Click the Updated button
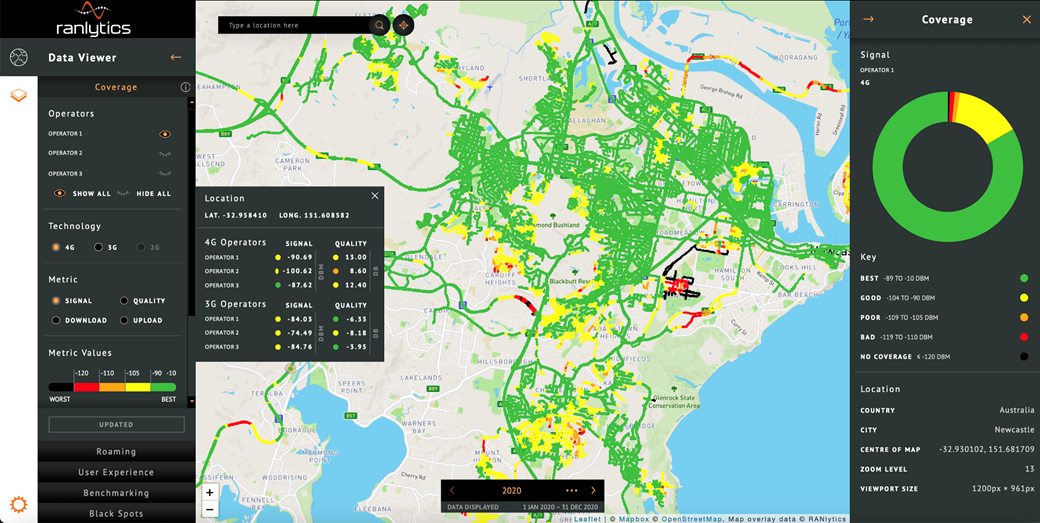This screenshot has width=1040, height=523. (x=116, y=424)
